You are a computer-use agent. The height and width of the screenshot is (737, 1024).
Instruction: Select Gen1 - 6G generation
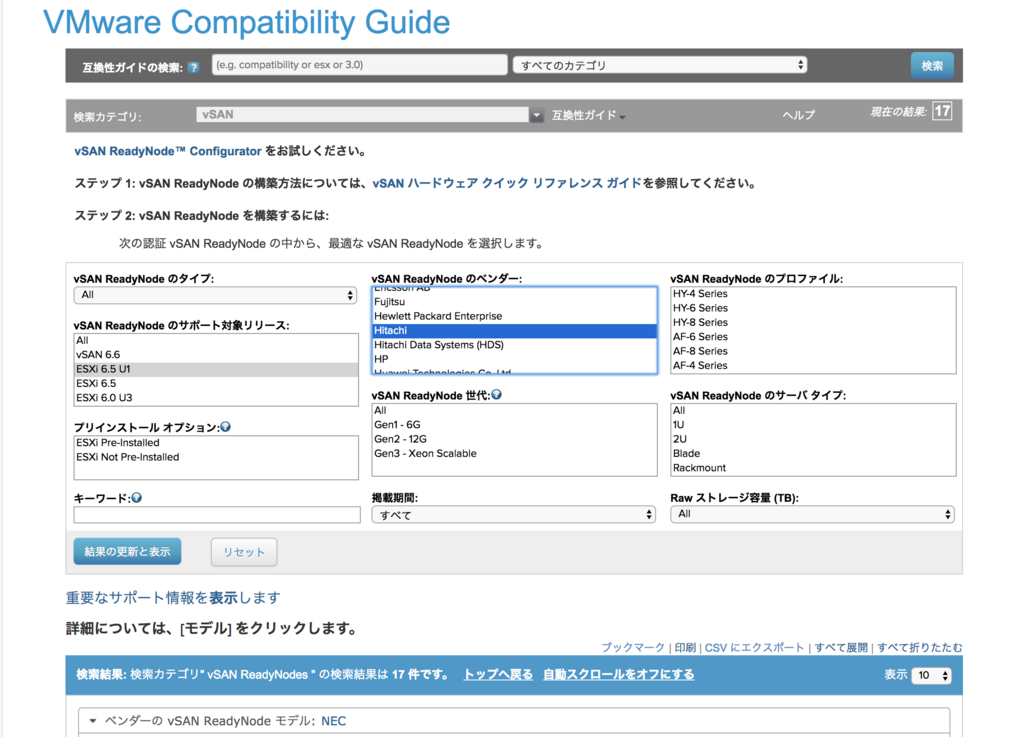pyautogui.click(x=514, y=425)
